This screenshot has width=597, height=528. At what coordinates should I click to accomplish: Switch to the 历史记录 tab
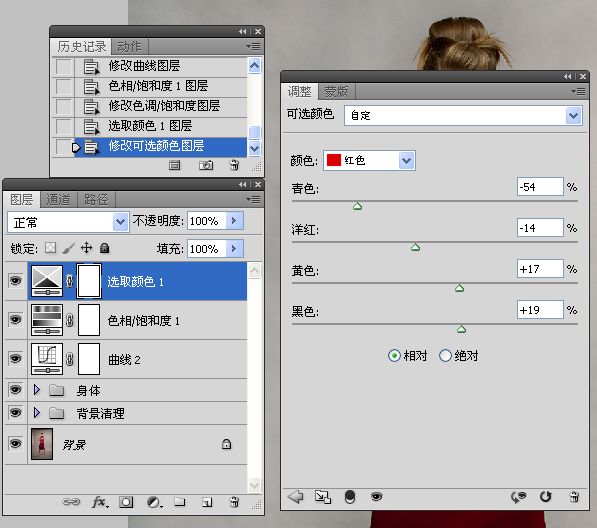click(x=81, y=46)
